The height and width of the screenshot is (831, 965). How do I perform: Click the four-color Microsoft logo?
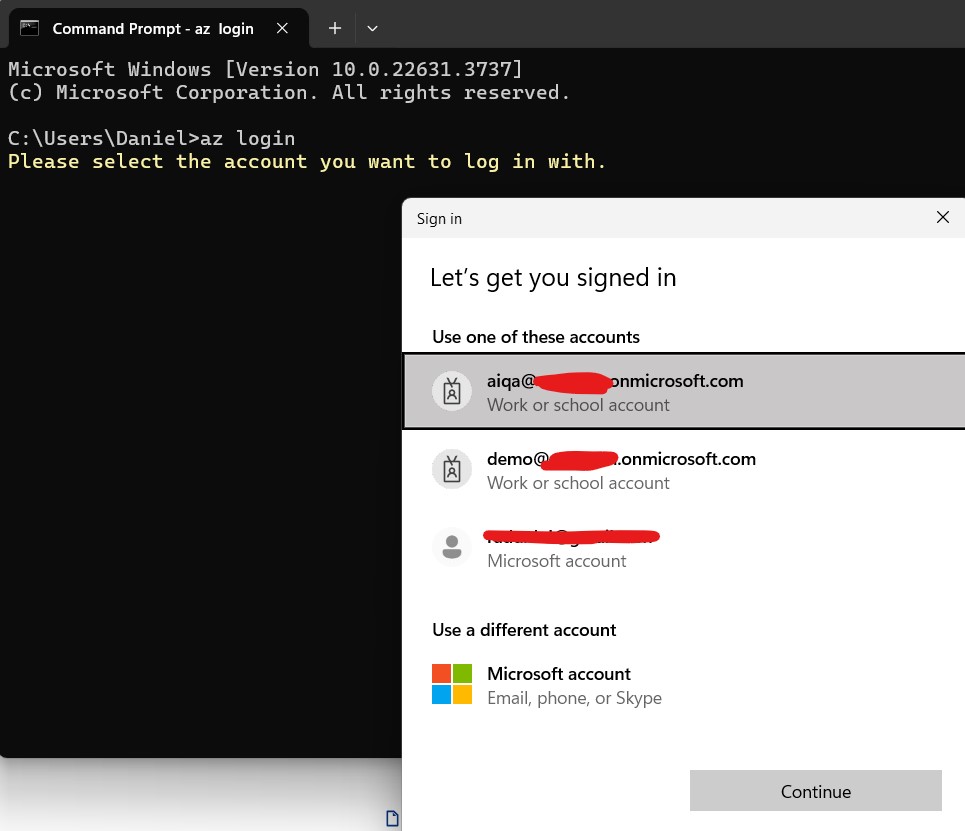452,684
